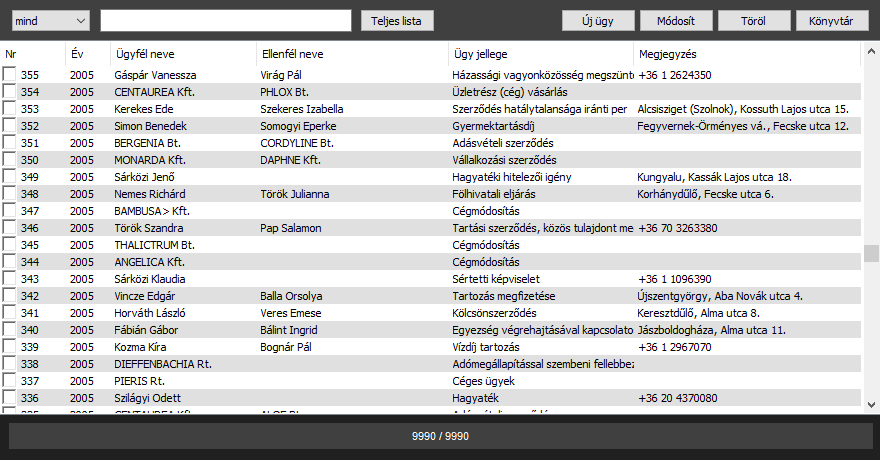The height and width of the screenshot is (460, 880).
Task: Toggle the checkbox for case 338
Action: point(9,364)
